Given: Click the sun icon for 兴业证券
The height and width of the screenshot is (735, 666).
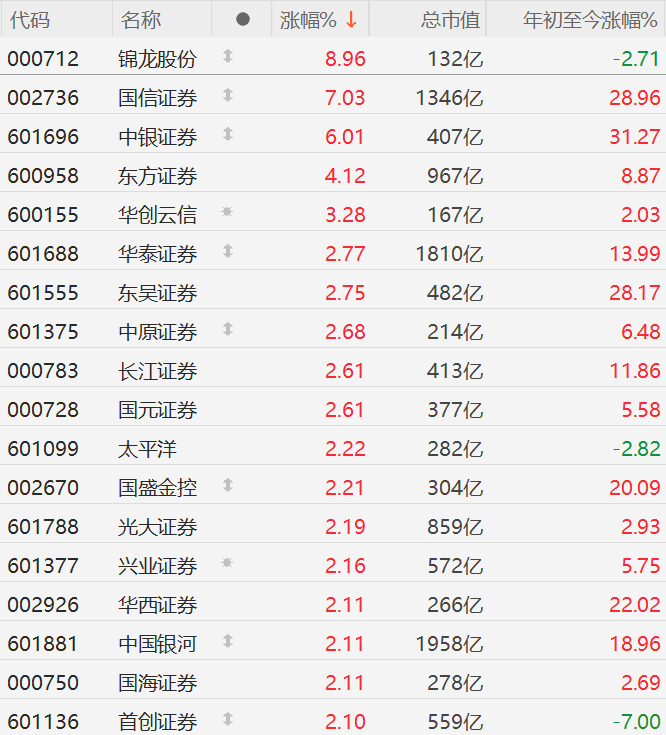Looking at the screenshot, I should click(x=227, y=562).
